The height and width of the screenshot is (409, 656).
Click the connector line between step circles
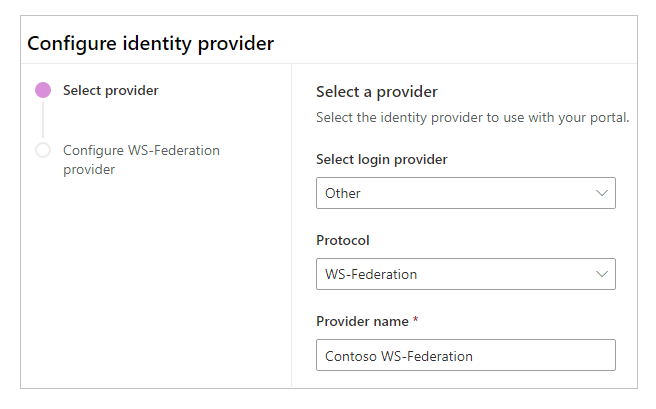pyautogui.click(x=43, y=120)
